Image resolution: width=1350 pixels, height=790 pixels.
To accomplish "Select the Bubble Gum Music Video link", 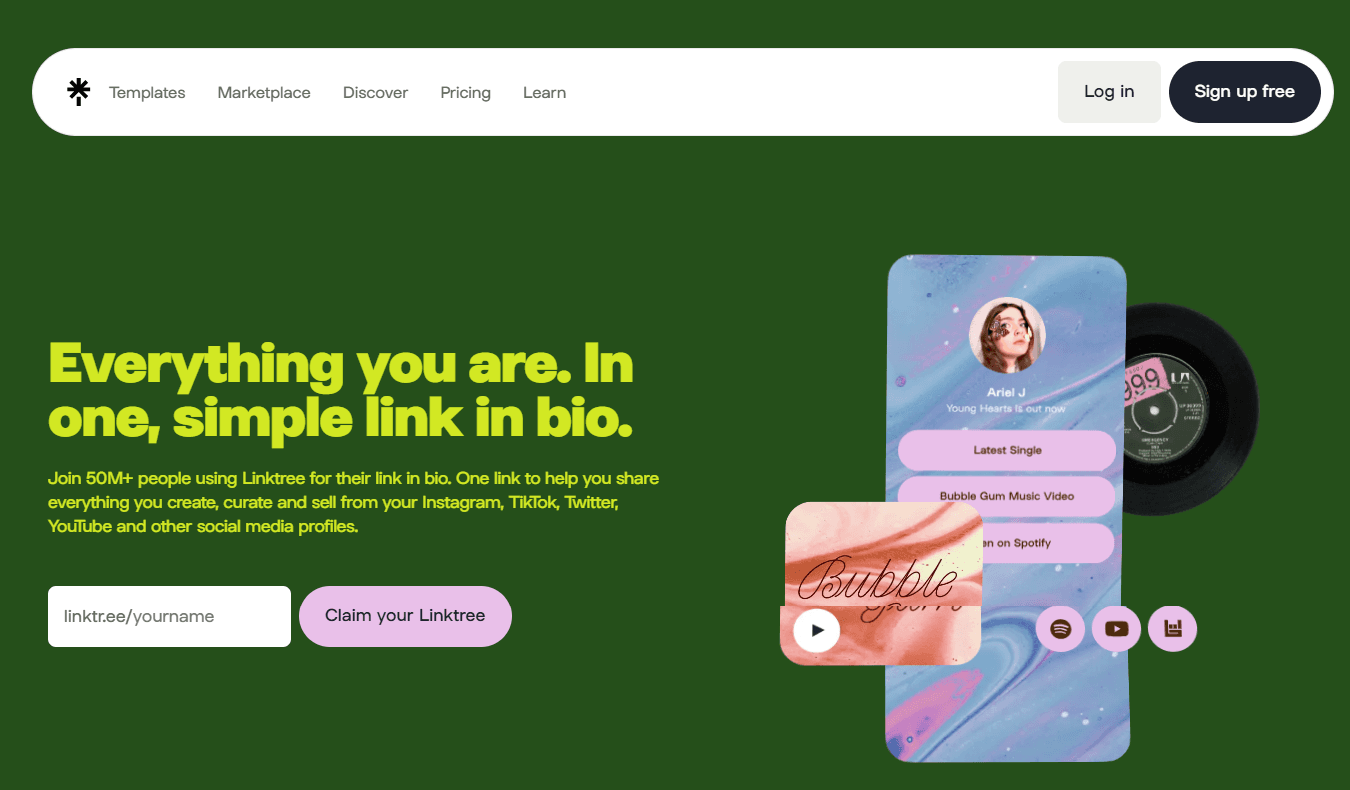I will tap(1007, 496).
